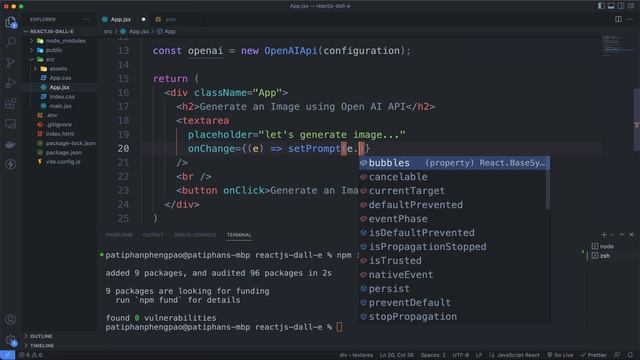The height and width of the screenshot is (360, 640).
Task: Expand the OUTLINE section
Action: tap(41, 336)
